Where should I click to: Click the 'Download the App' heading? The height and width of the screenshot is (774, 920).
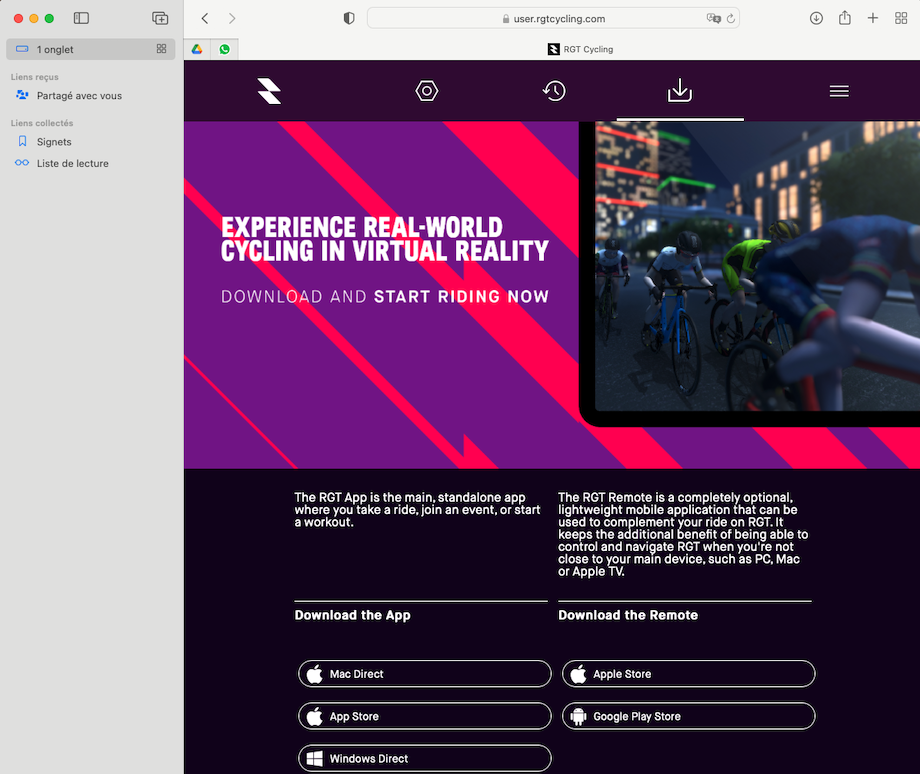(352, 615)
